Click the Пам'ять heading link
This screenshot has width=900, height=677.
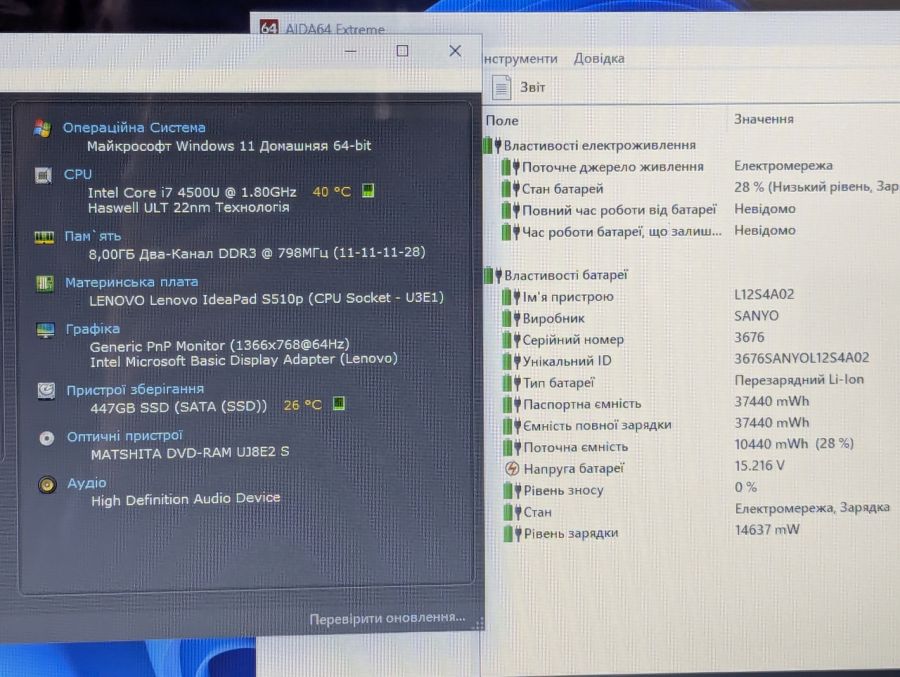coord(92,236)
